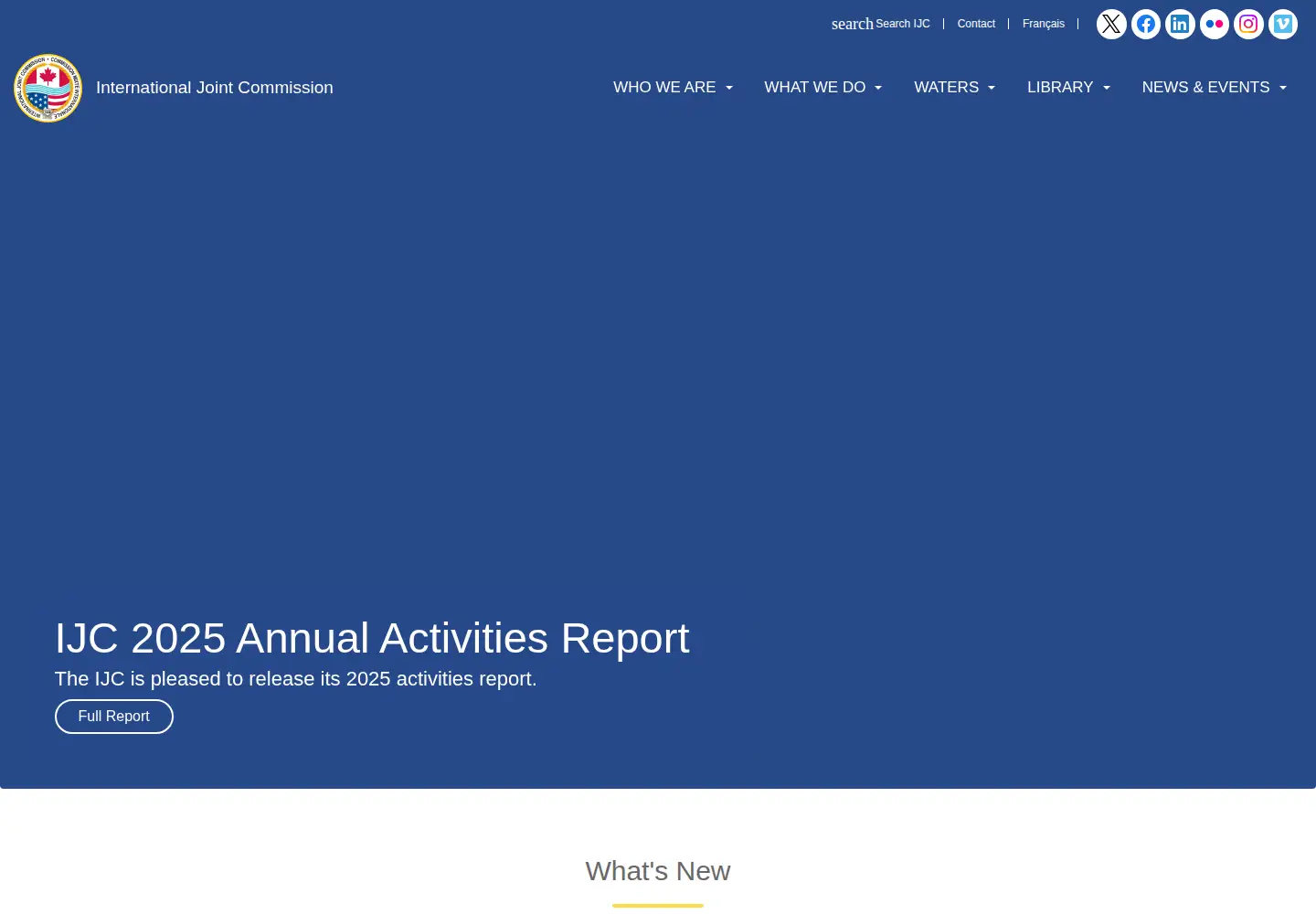Expand the WHO WE ARE menu
Viewport: 1316px width, 914px height.
tap(673, 88)
